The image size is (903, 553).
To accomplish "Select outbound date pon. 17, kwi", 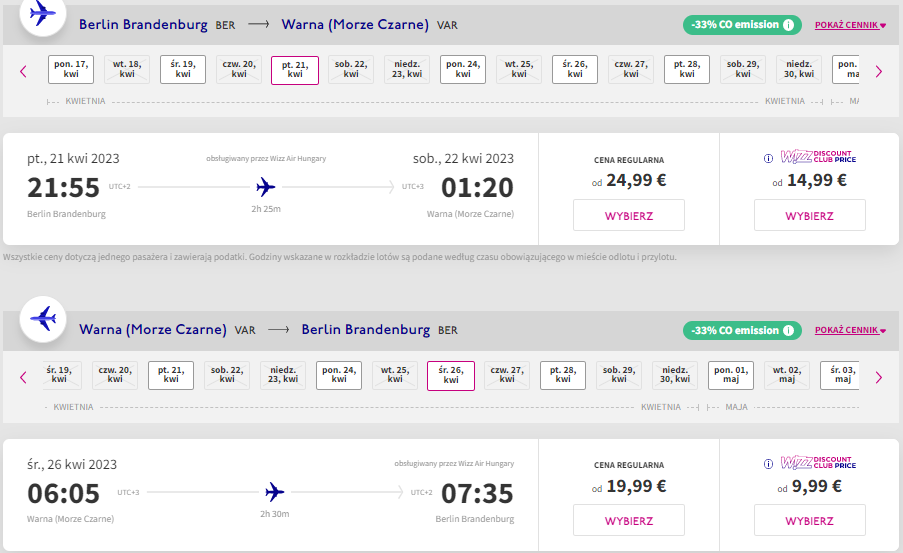I will [x=71, y=70].
